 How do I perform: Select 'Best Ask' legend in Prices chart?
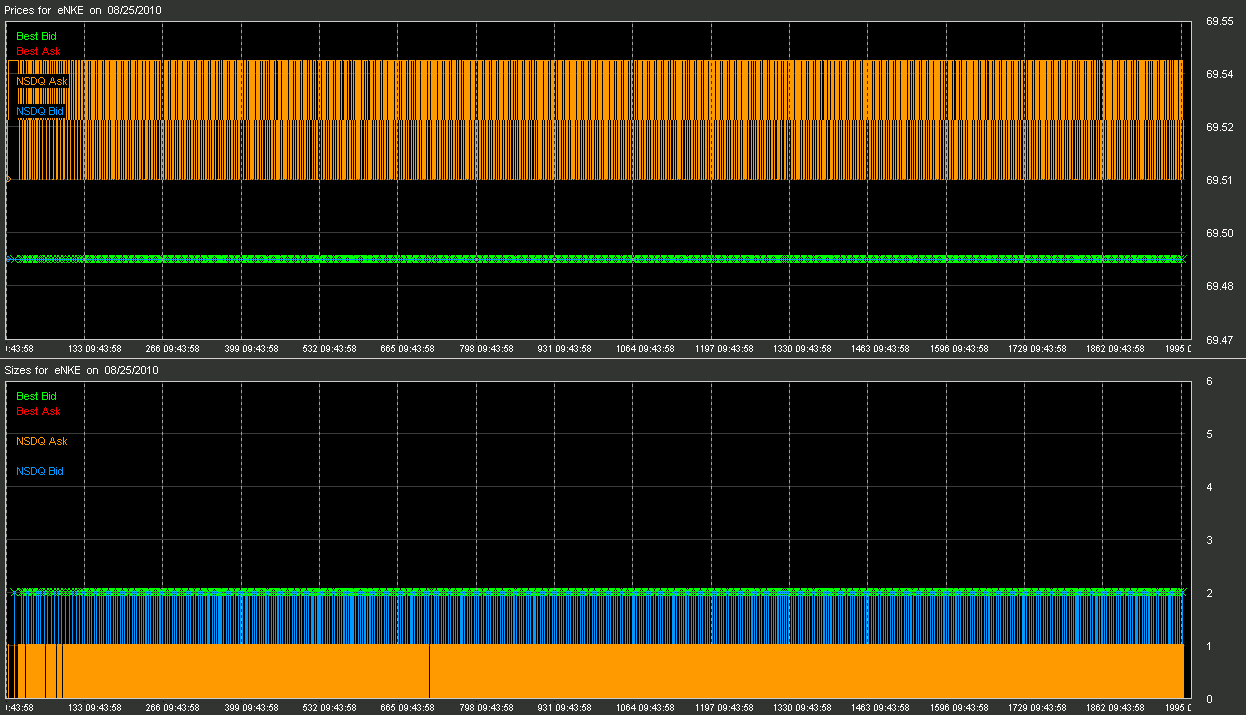pos(36,51)
